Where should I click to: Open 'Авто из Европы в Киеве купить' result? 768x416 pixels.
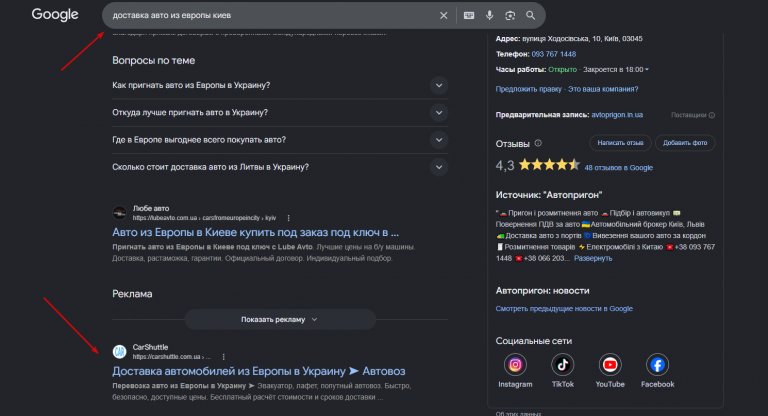click(255, 232)
